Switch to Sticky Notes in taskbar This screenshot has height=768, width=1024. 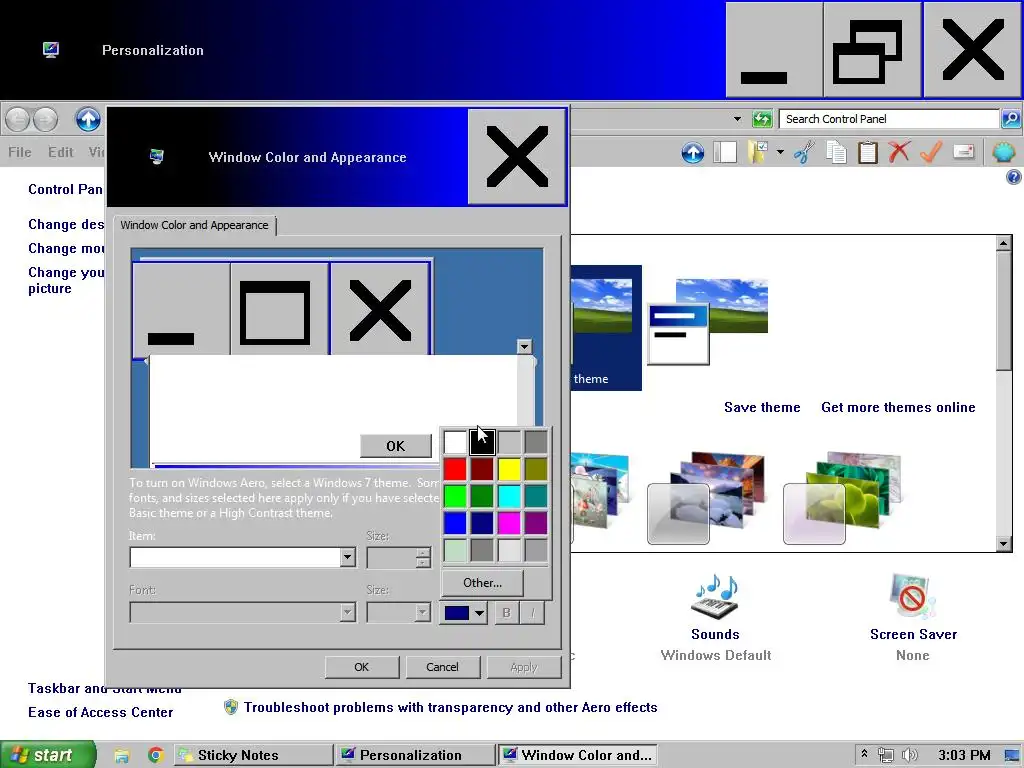tap(253, 755)
